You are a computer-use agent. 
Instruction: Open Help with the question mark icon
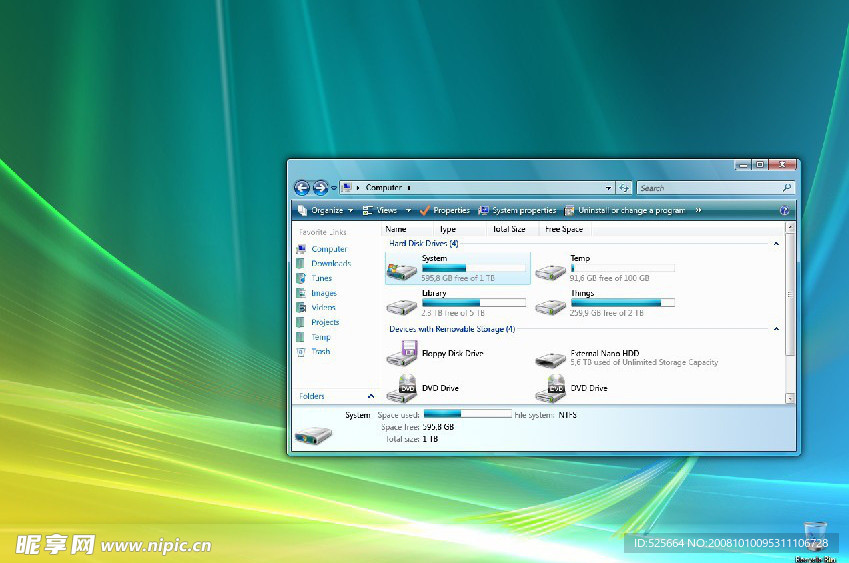[784, 211]
